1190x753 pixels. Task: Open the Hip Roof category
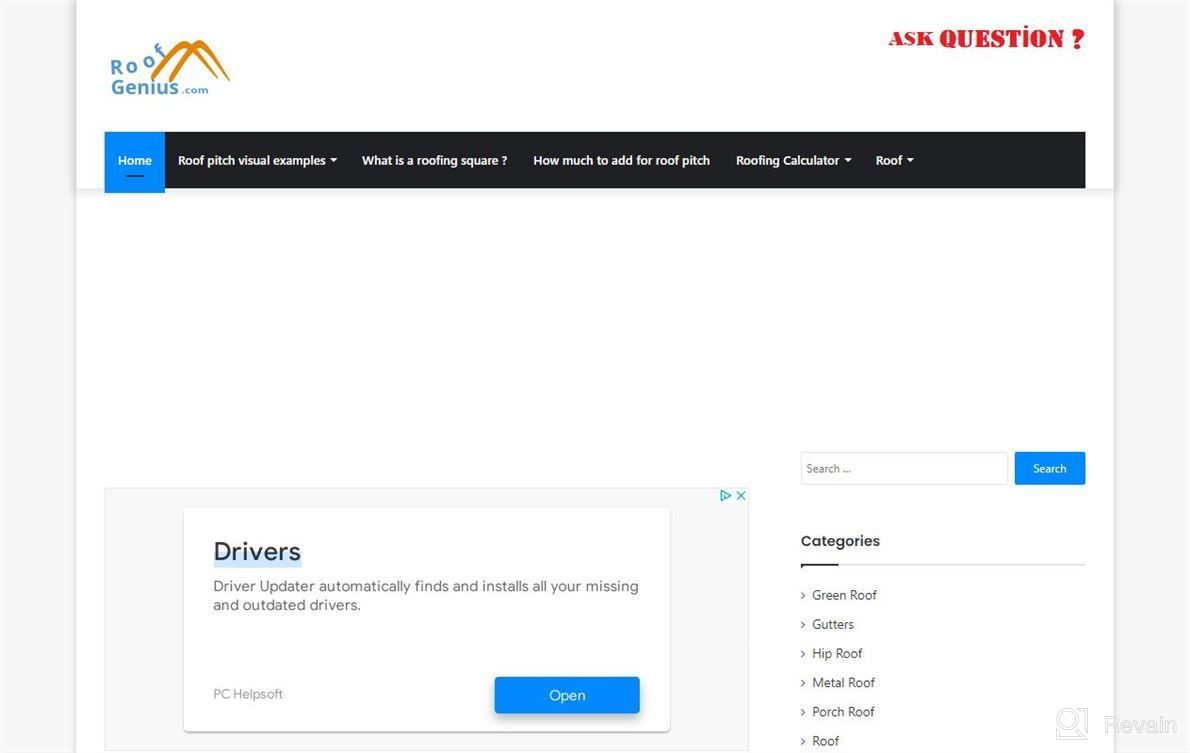(x=837, y=654)
